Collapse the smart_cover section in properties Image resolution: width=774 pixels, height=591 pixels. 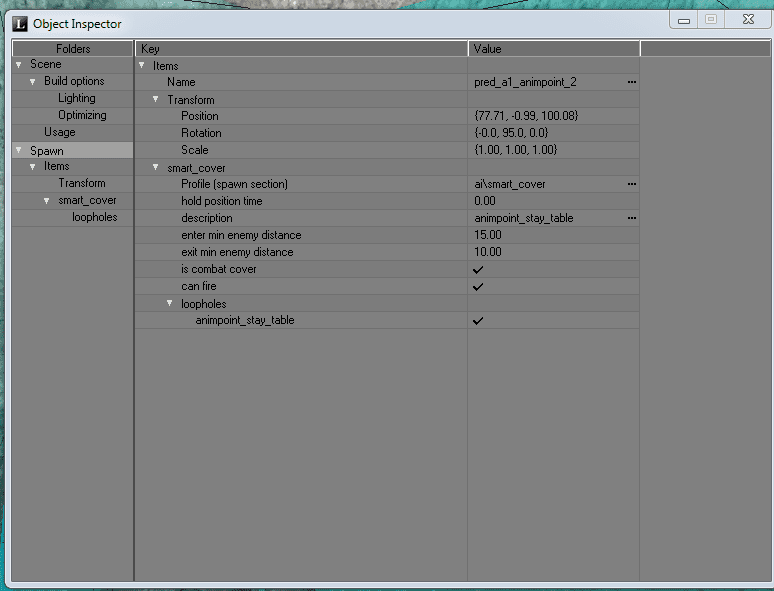(x=156, y=168)
